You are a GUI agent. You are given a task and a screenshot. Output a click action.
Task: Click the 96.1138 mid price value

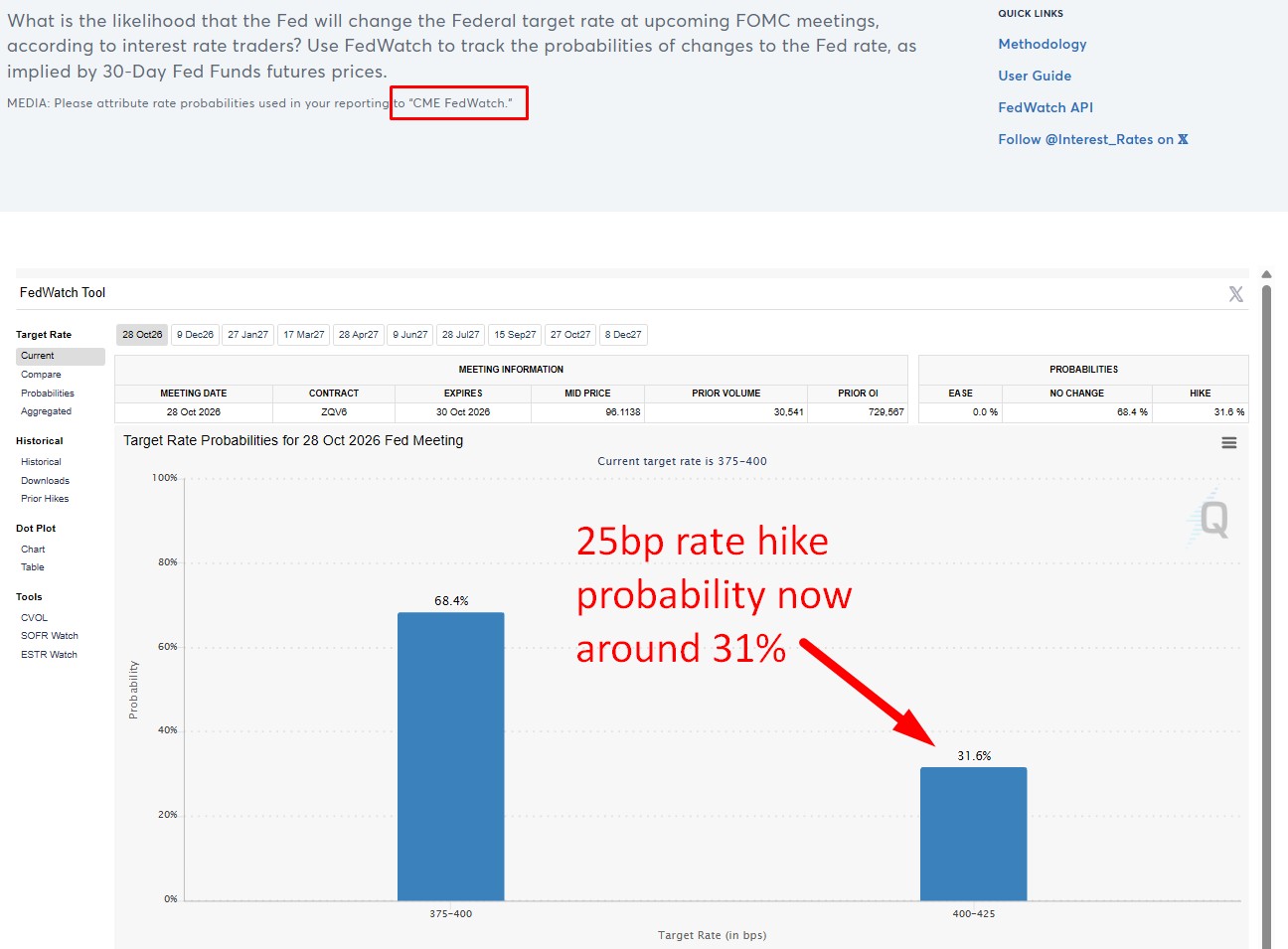[588, 412]
